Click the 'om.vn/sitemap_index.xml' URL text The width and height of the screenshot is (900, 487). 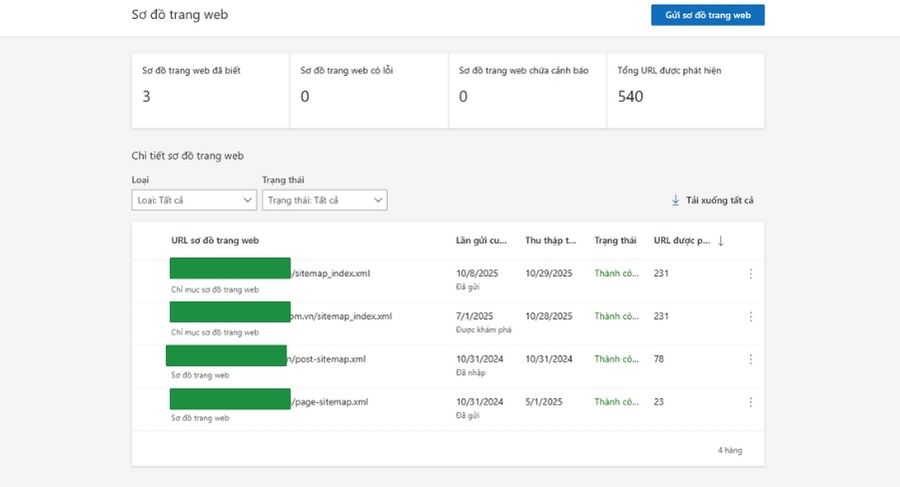(341, 316)
